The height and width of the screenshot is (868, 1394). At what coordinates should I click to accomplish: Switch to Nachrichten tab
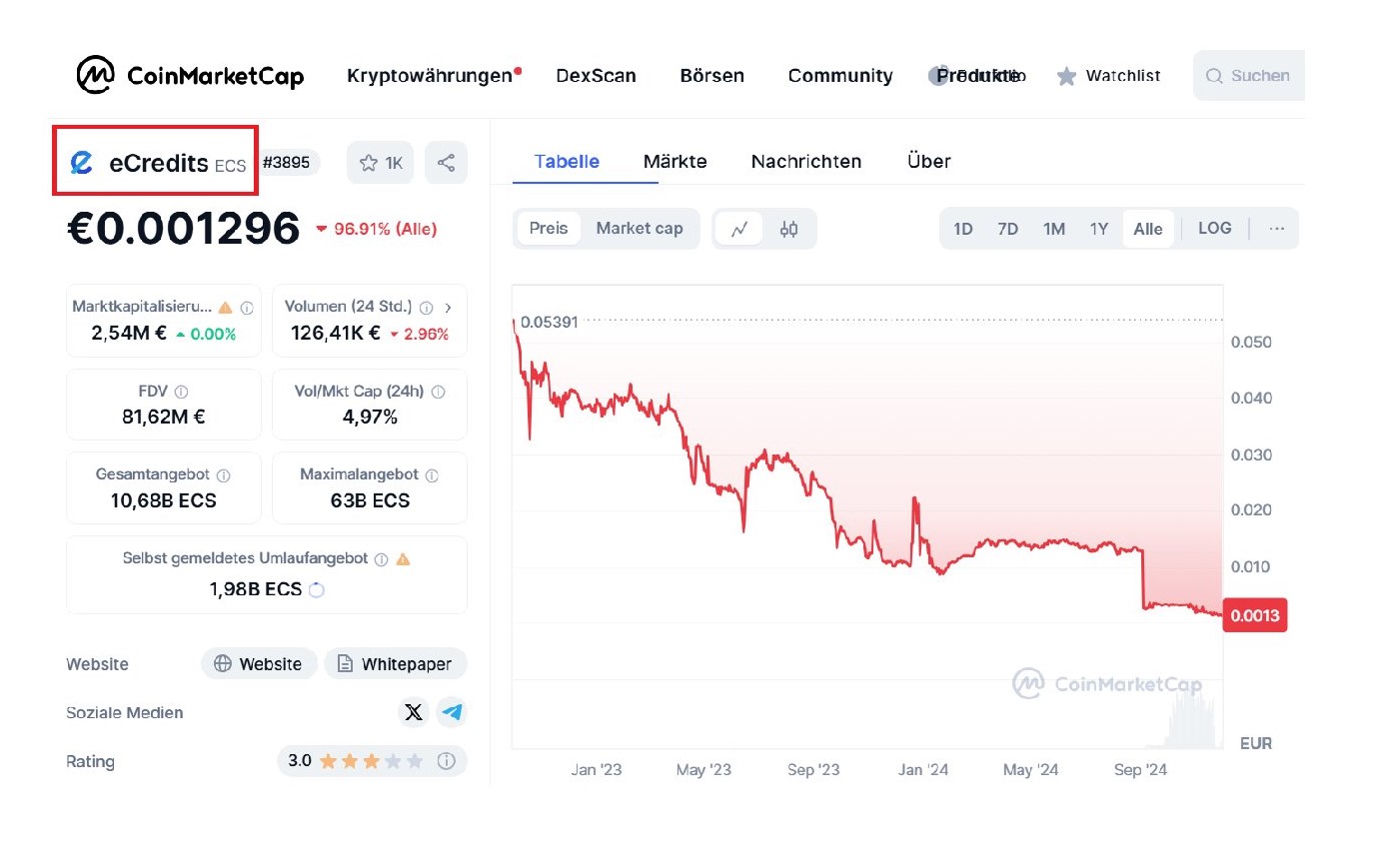coord(806,162)
